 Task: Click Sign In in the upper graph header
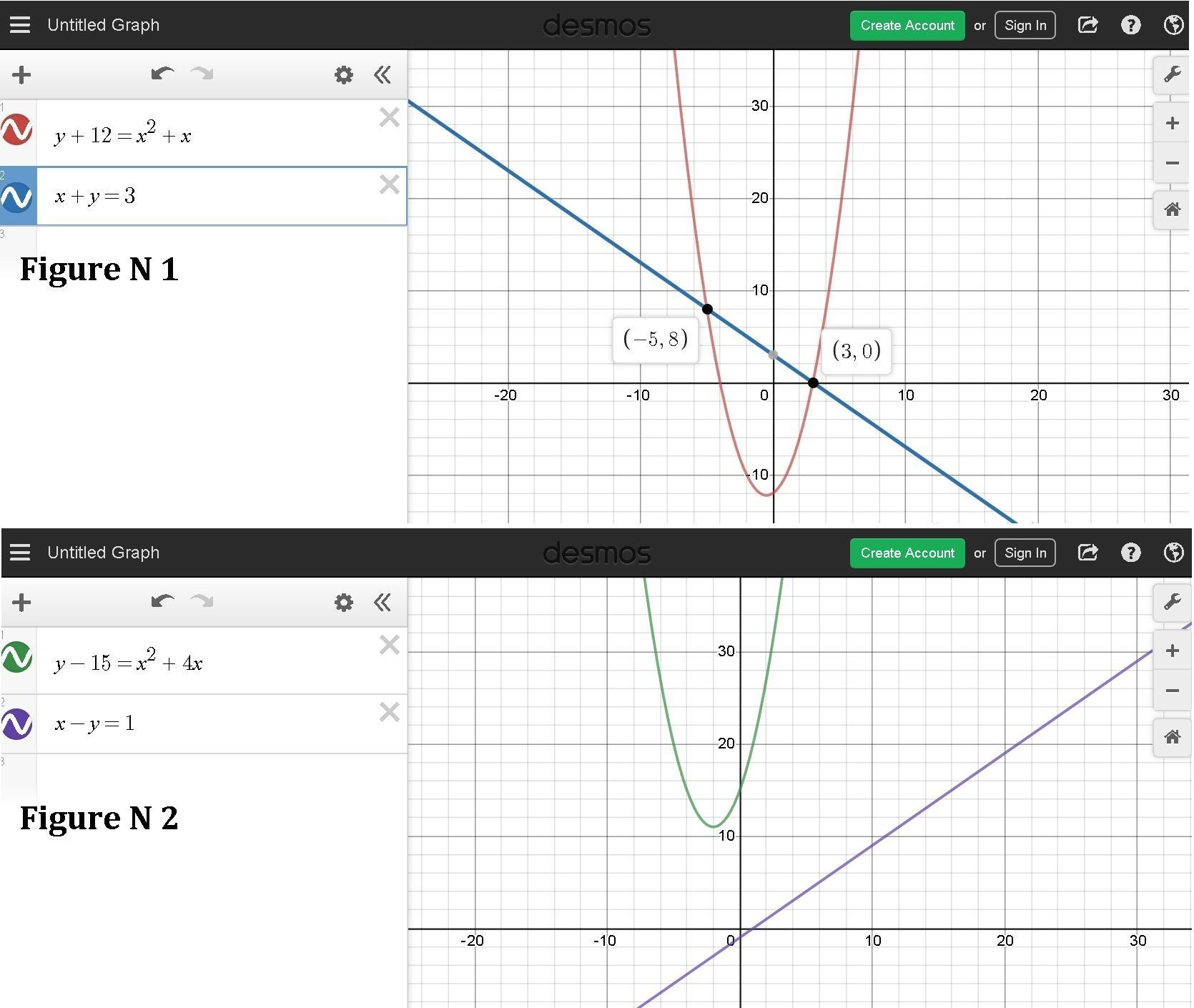point(1025,25)
